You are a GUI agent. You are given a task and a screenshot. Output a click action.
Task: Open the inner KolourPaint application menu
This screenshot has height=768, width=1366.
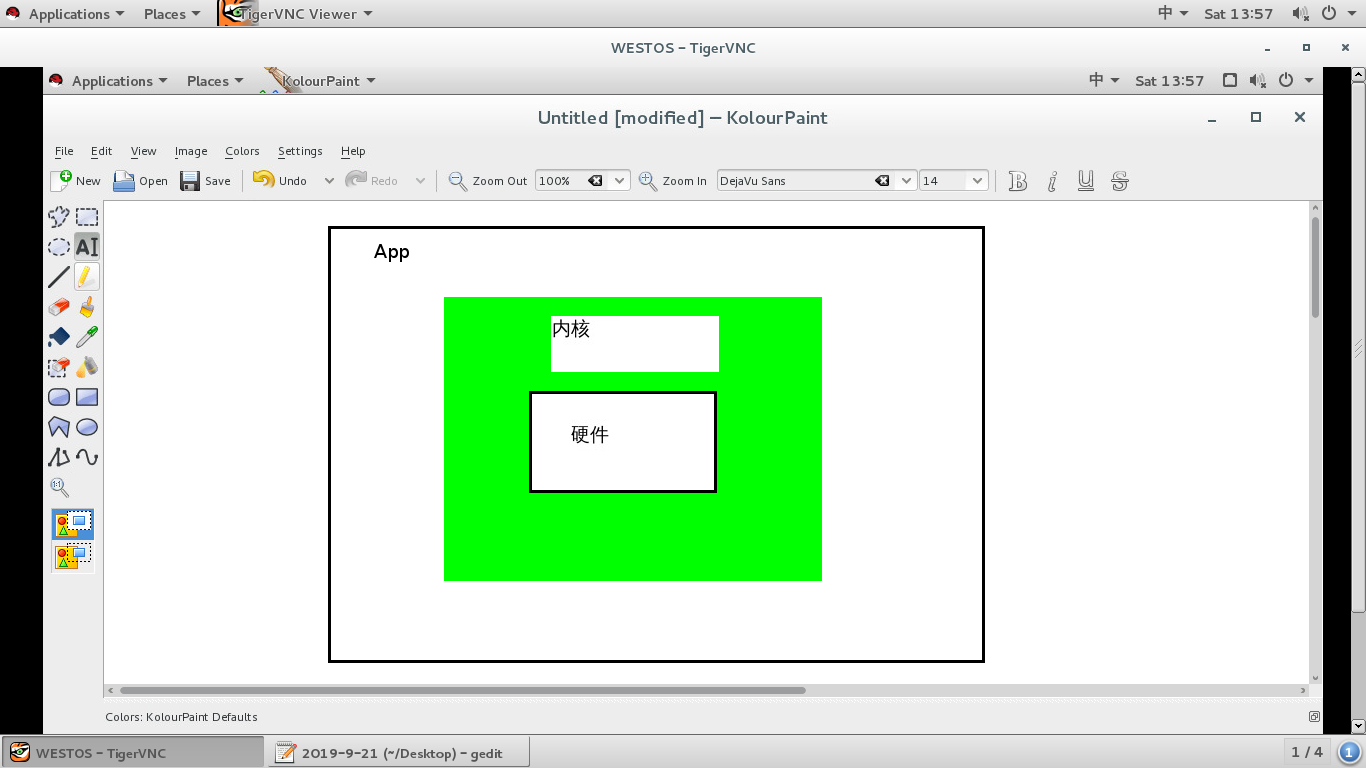pos(320,81)
